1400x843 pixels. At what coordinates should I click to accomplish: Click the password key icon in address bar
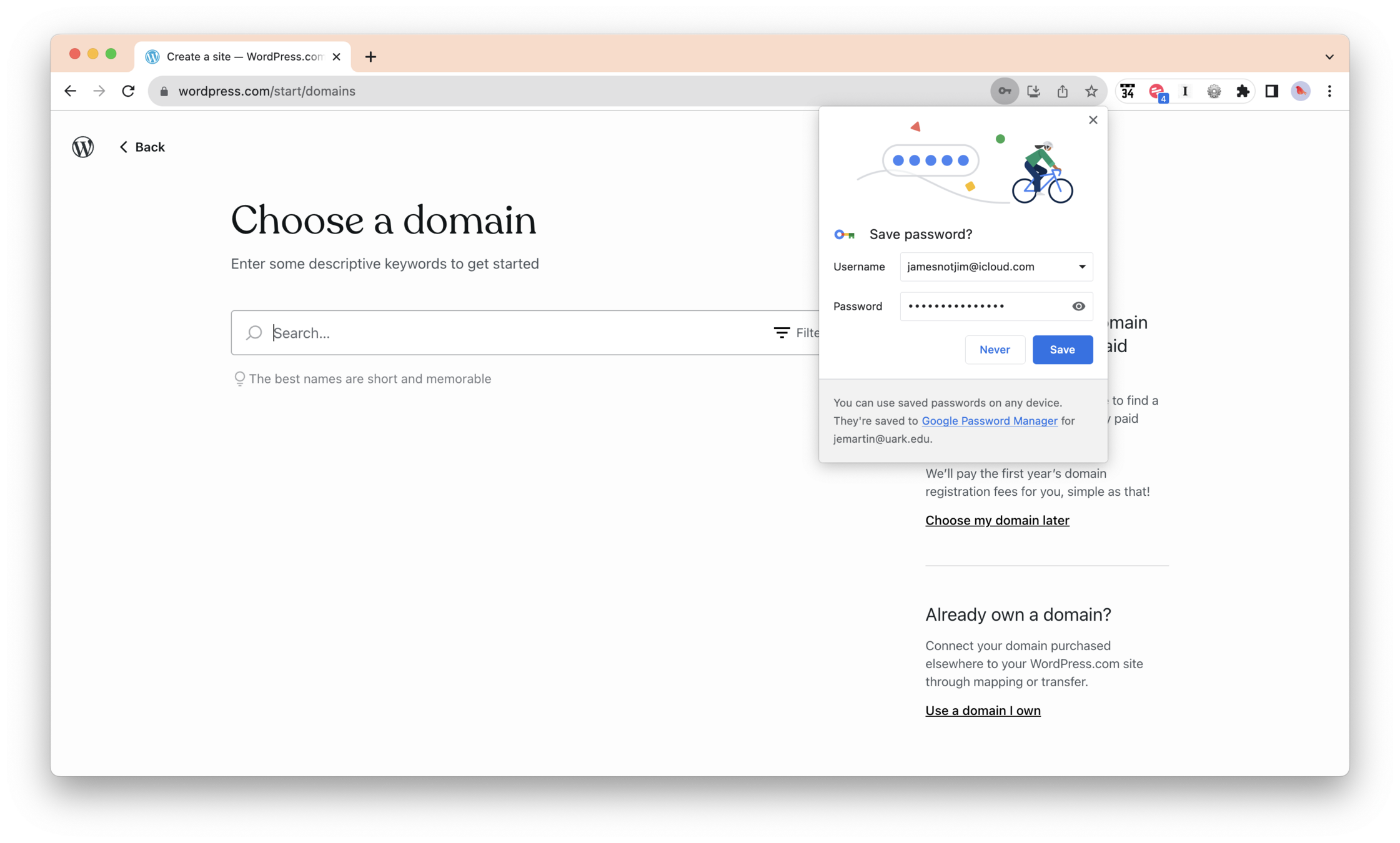pyautogui.click(x=1004, y=91)
